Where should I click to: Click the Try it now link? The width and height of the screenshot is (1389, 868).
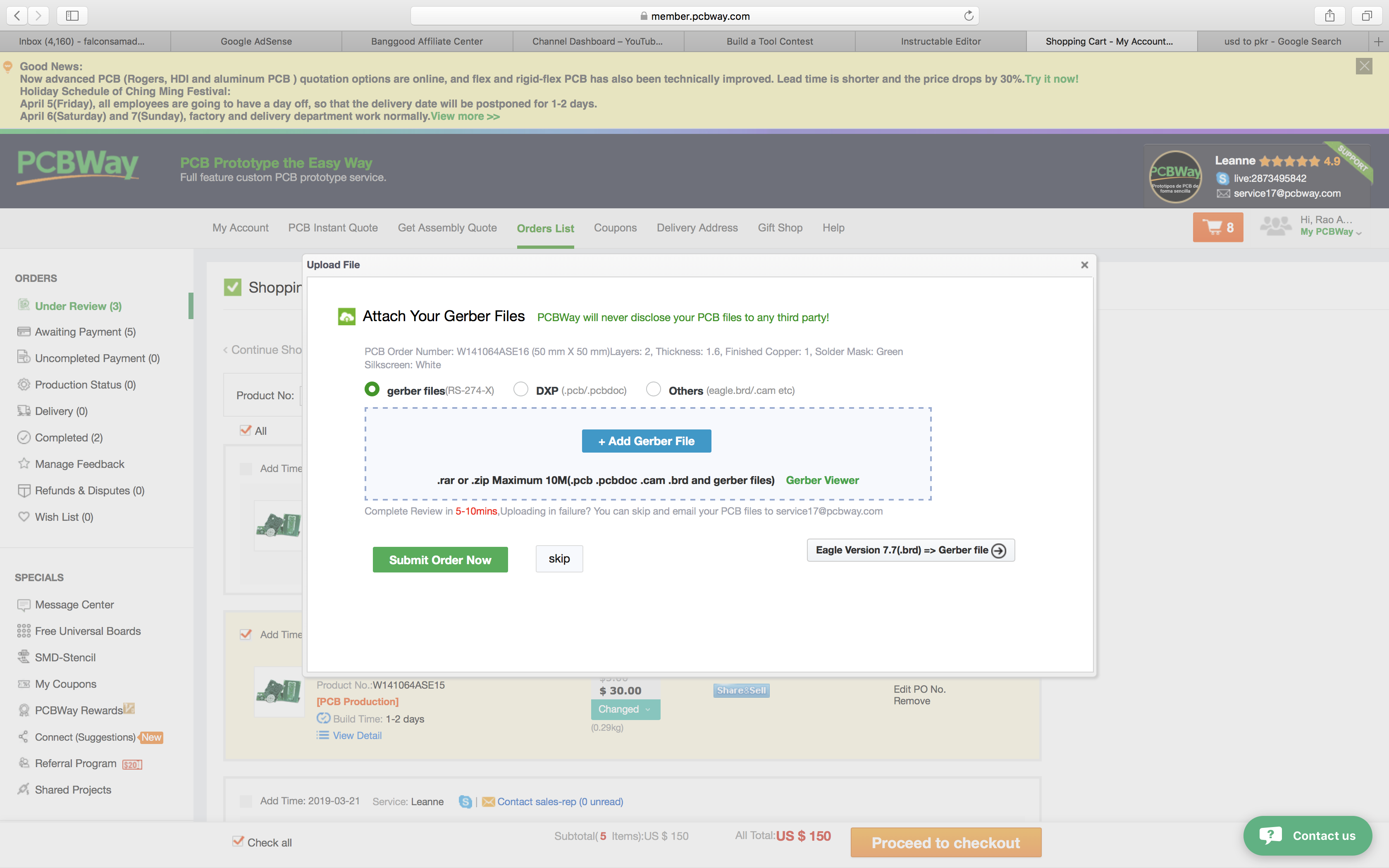(x=1052, y=79)
